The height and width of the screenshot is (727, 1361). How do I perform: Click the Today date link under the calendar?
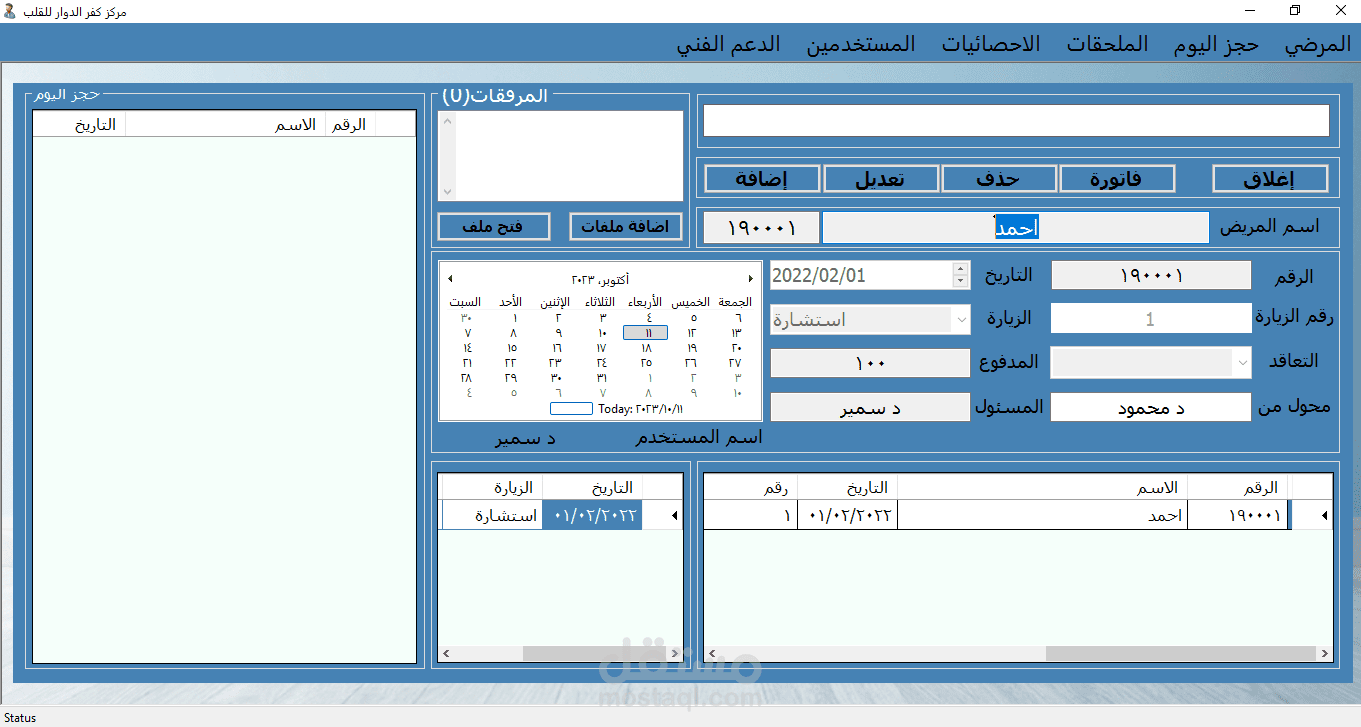[641, 409]
